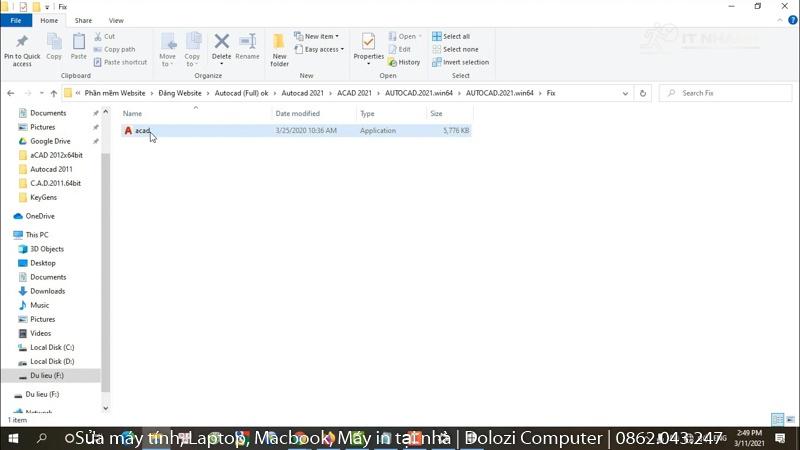This screenshot has height=450, width=800.
Task: Switch to the Share ribbon tab
Action: click(x=83, y=20)
